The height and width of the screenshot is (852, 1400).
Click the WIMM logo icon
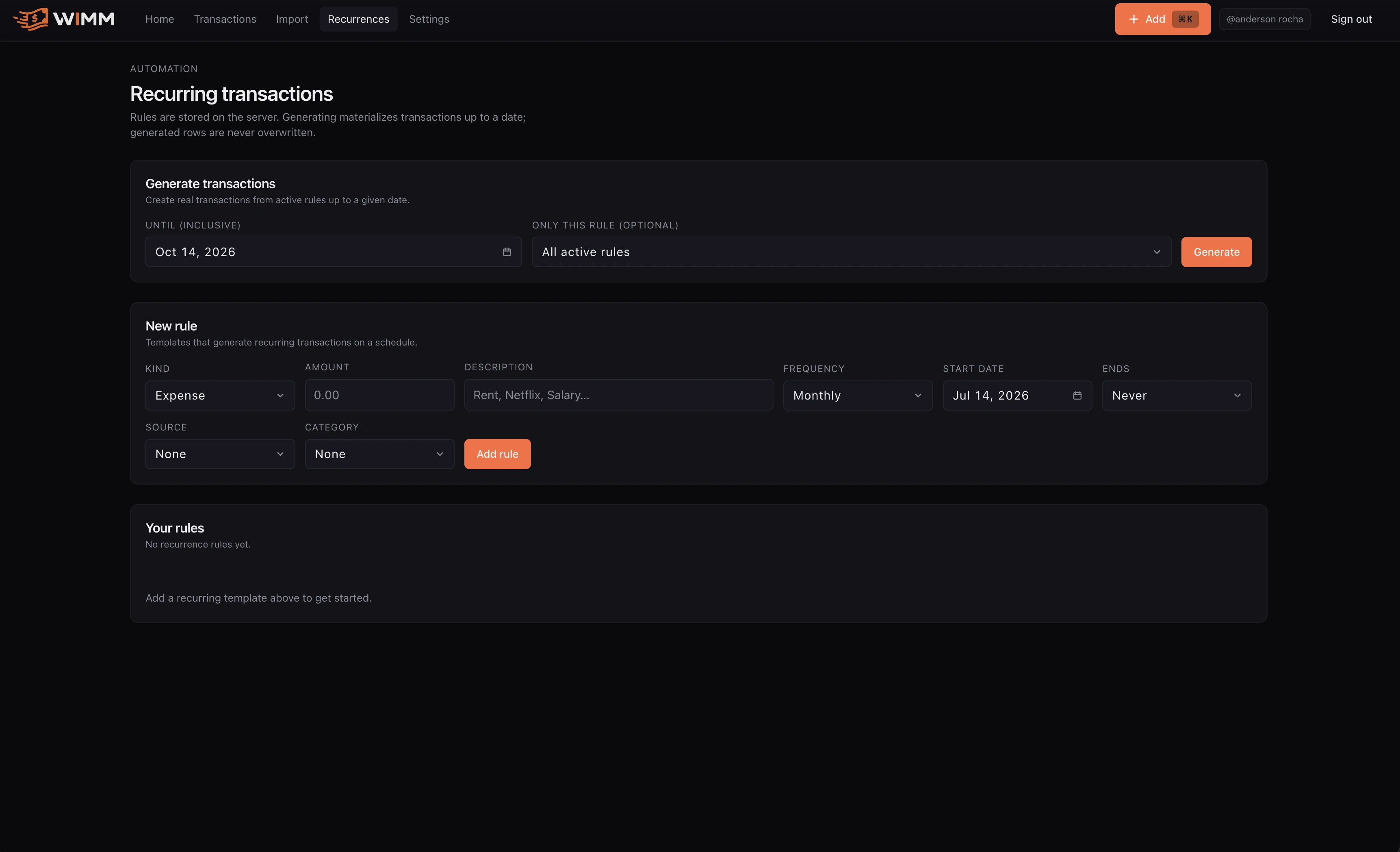[31, 19]
